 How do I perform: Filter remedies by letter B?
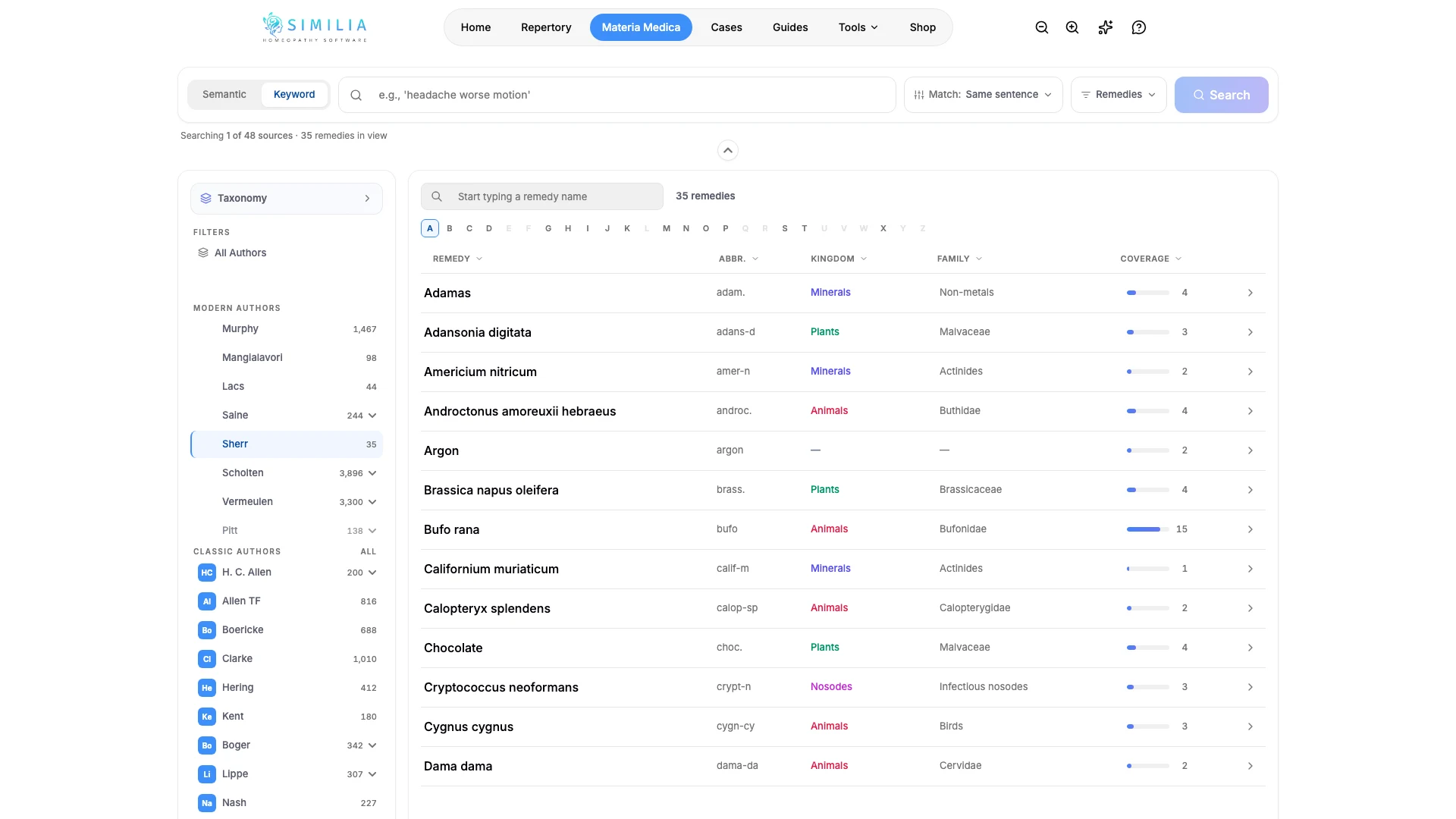450,228
